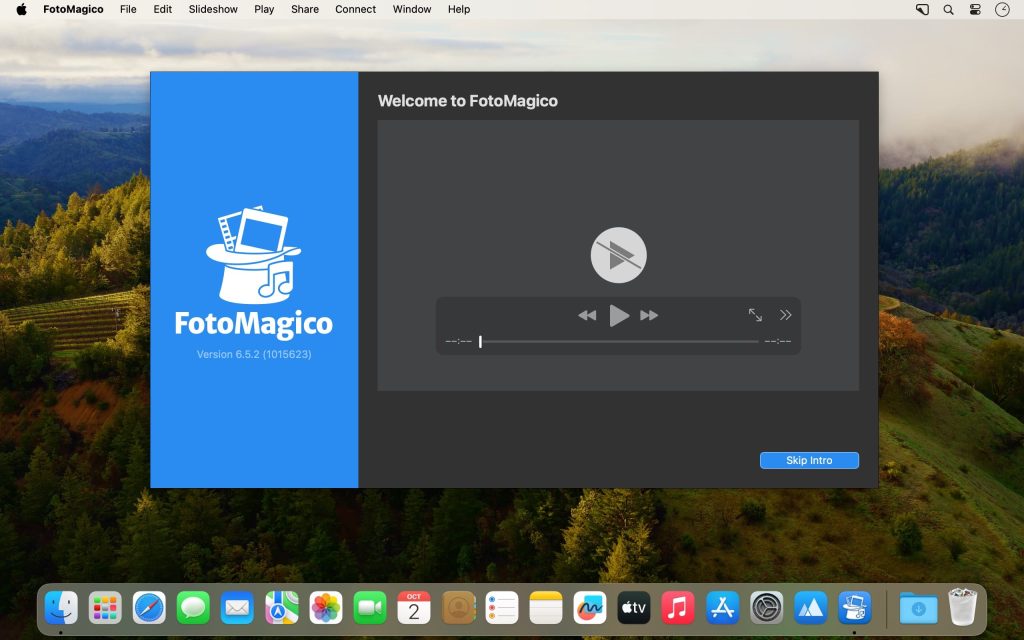Open Photos from the Dock
The width and height of the screenshot is (1024, 640).
(325, 608)
